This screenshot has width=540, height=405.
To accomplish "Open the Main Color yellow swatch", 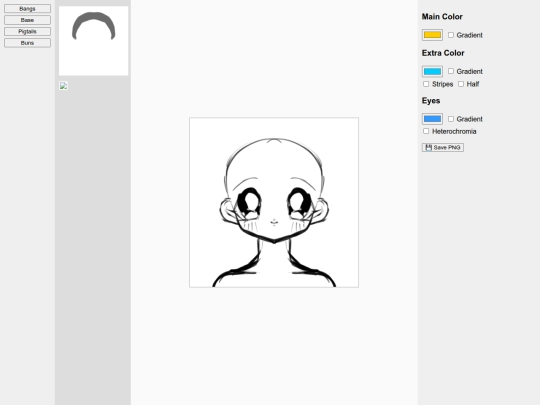I will (432, 35).
